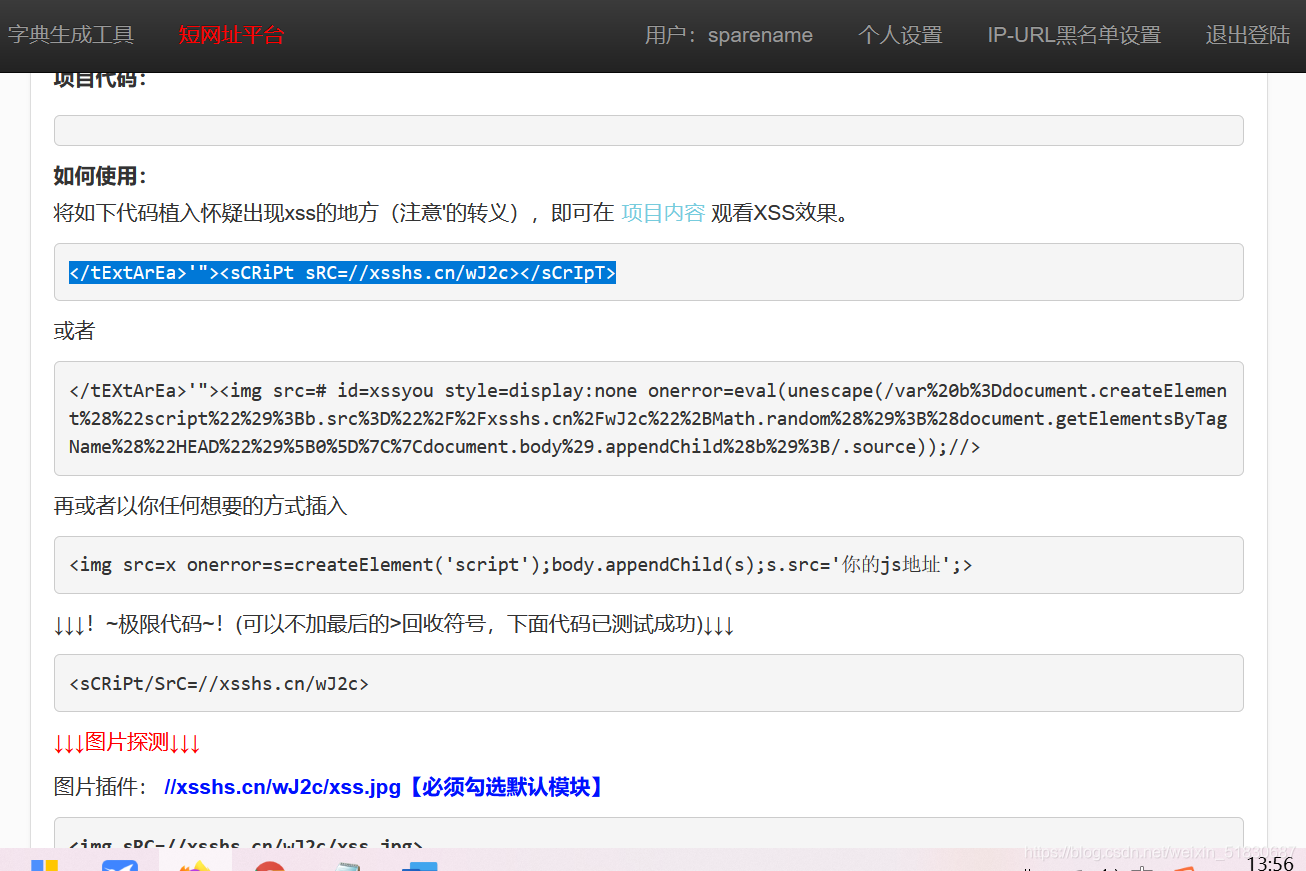This screenshot has height=871, width=1306.
Task: Click the 用户: sparename account link
Action: [x=729, y=35]
